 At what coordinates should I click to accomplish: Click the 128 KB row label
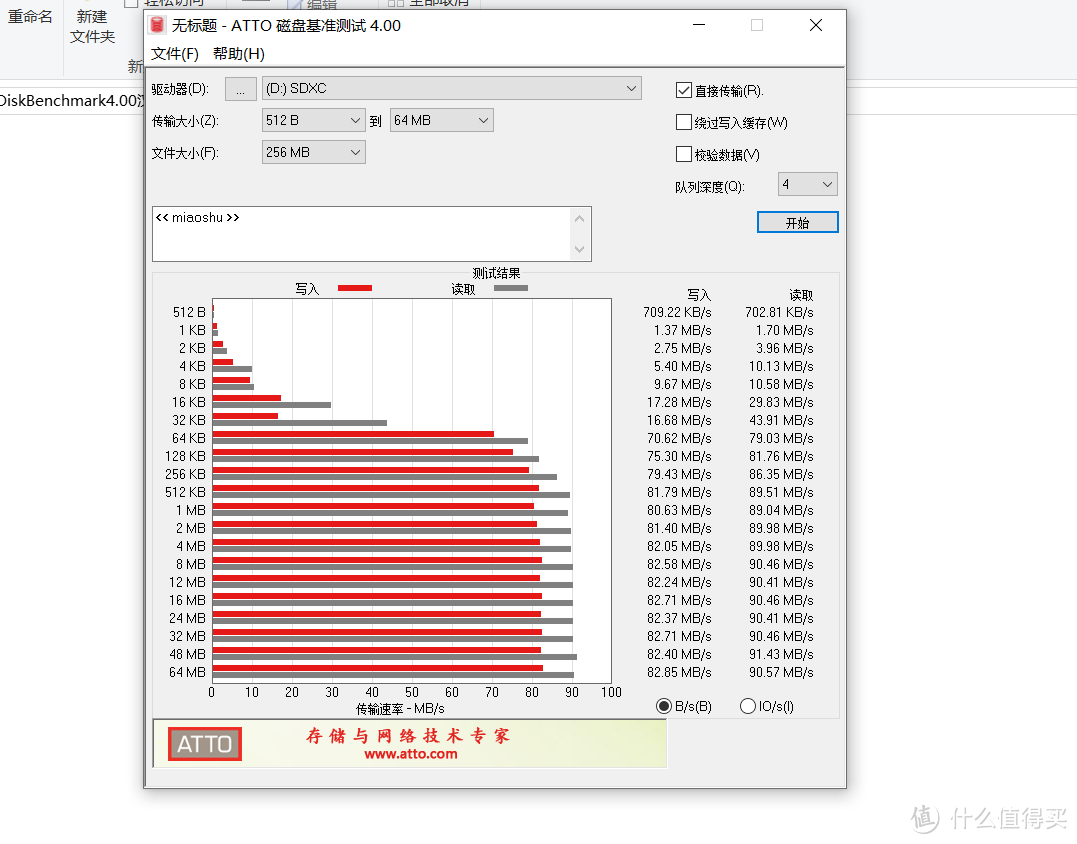(185, 456)
